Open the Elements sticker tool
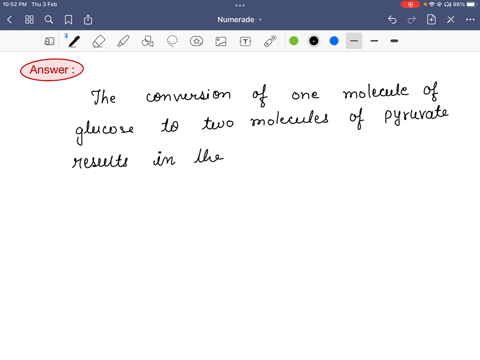 [x=196, y=41]
